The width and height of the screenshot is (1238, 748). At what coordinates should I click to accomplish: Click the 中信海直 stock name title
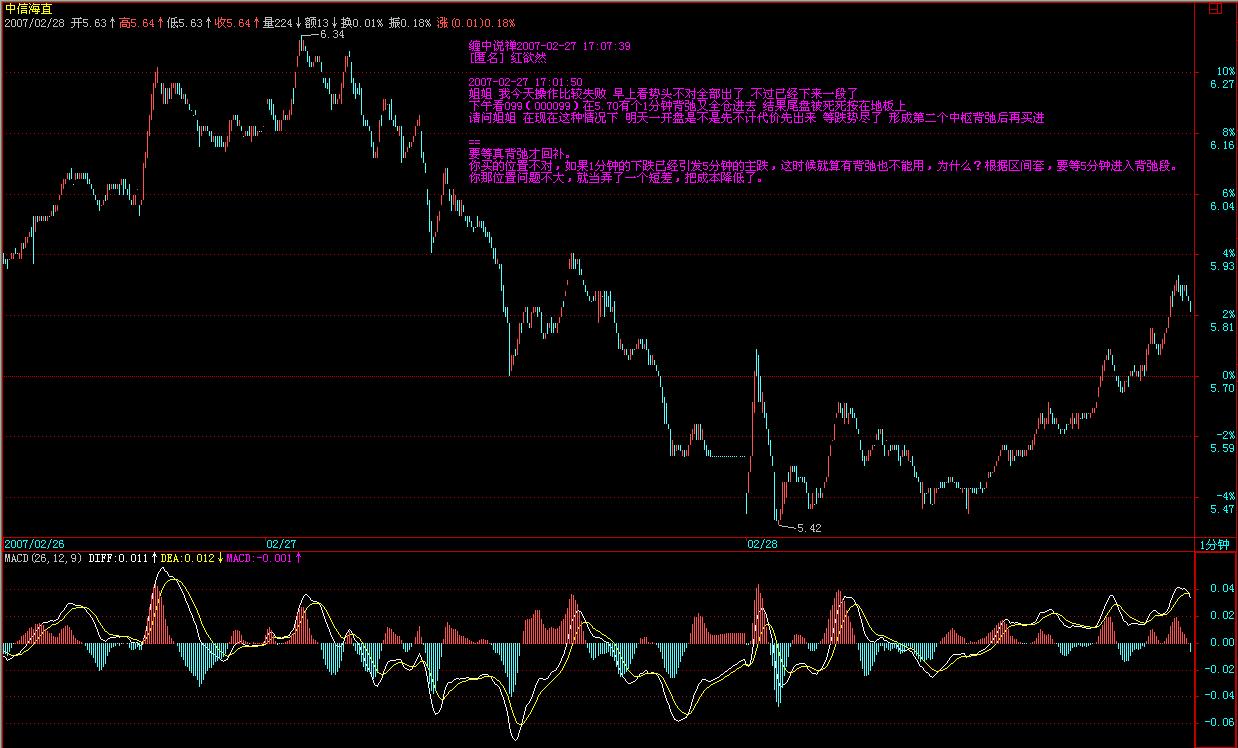(27, 8)
